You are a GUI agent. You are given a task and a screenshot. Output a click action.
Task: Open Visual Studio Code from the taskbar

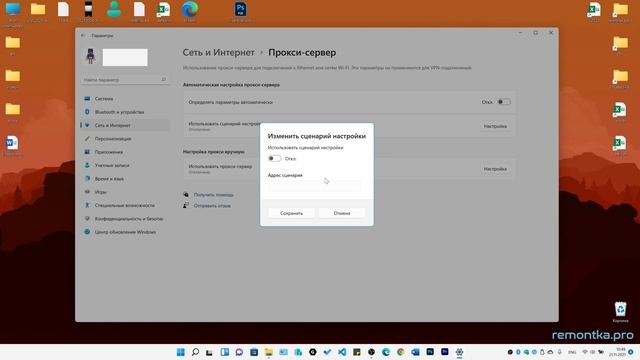point(342,352)
